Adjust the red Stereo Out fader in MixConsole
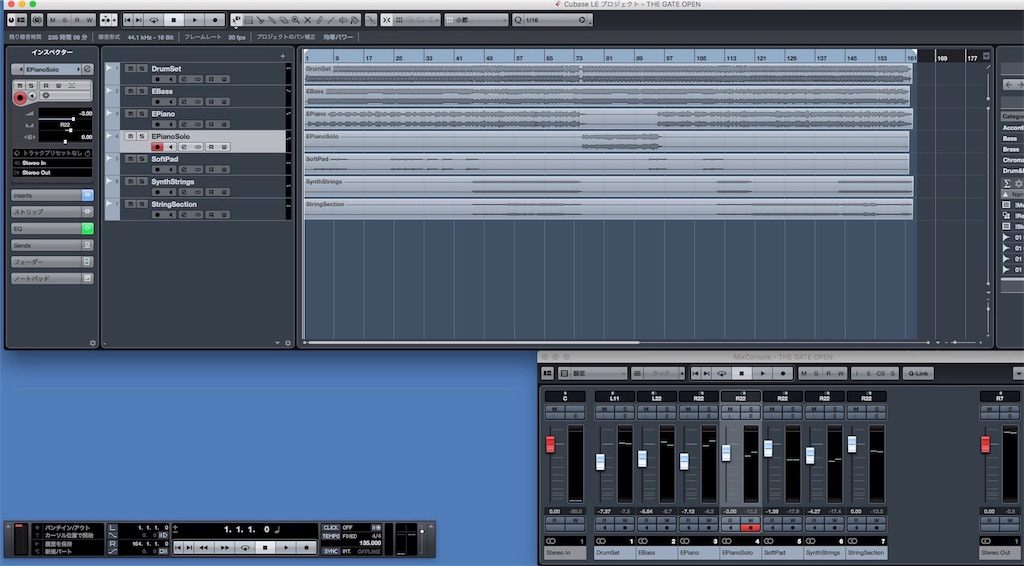 click(985, 445)
